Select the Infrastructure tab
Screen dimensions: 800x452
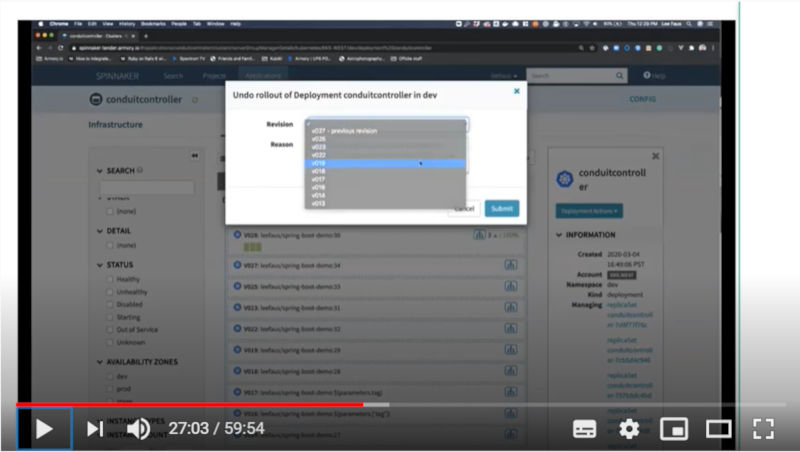115,124
